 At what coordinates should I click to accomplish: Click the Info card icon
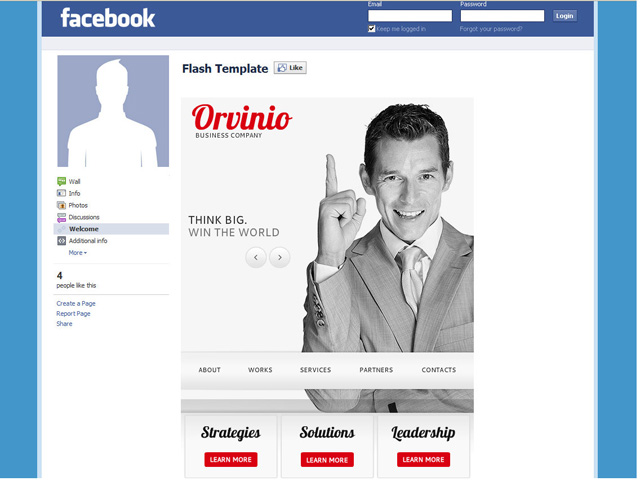tap(61, 193)
